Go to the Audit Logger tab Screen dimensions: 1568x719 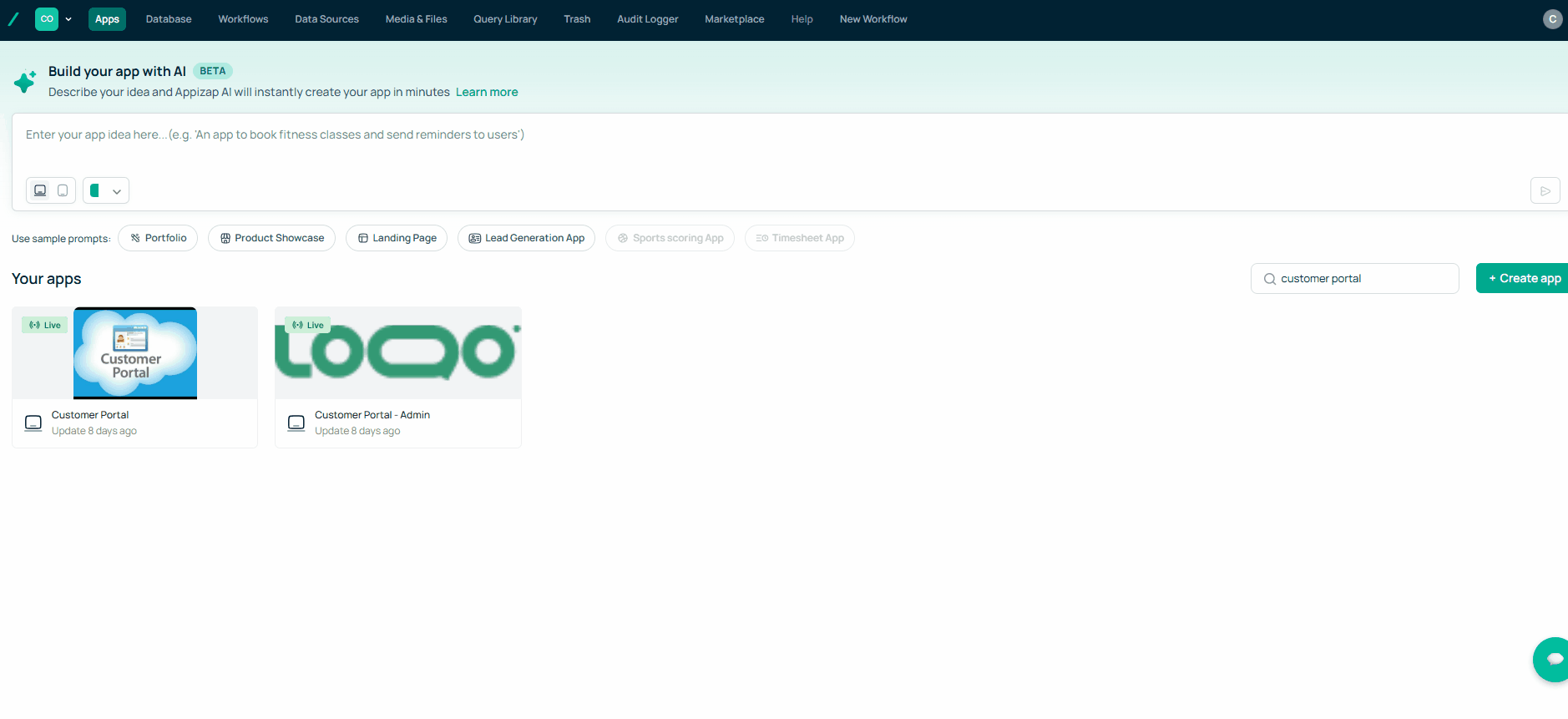pos(647,19)
